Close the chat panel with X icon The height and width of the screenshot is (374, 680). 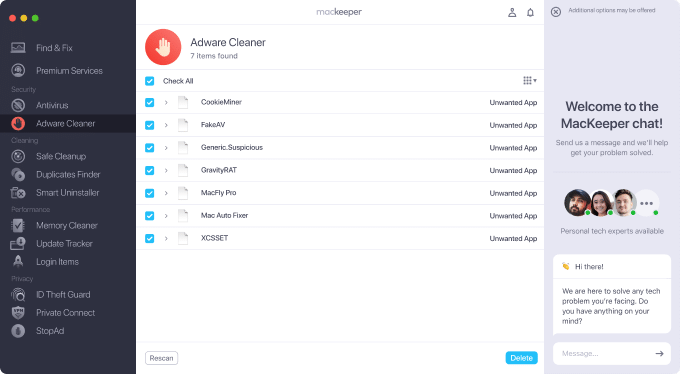click(x=556, y=12)
